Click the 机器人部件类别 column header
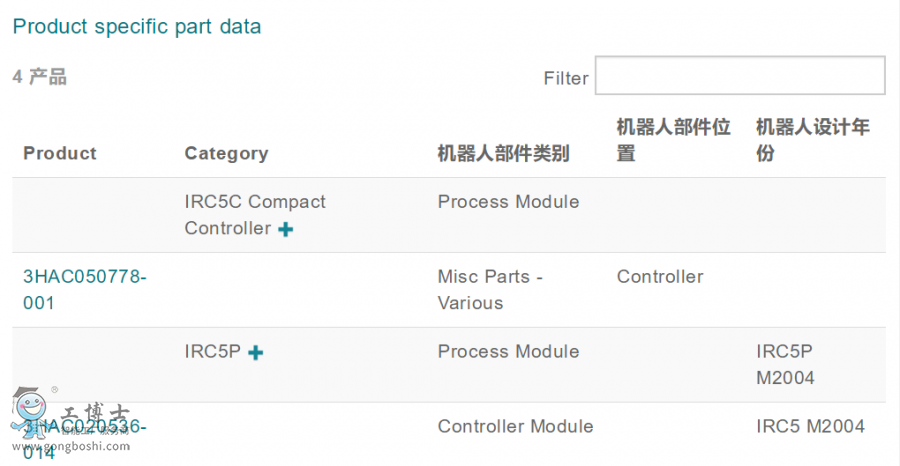900x466 pixels. 503,153
